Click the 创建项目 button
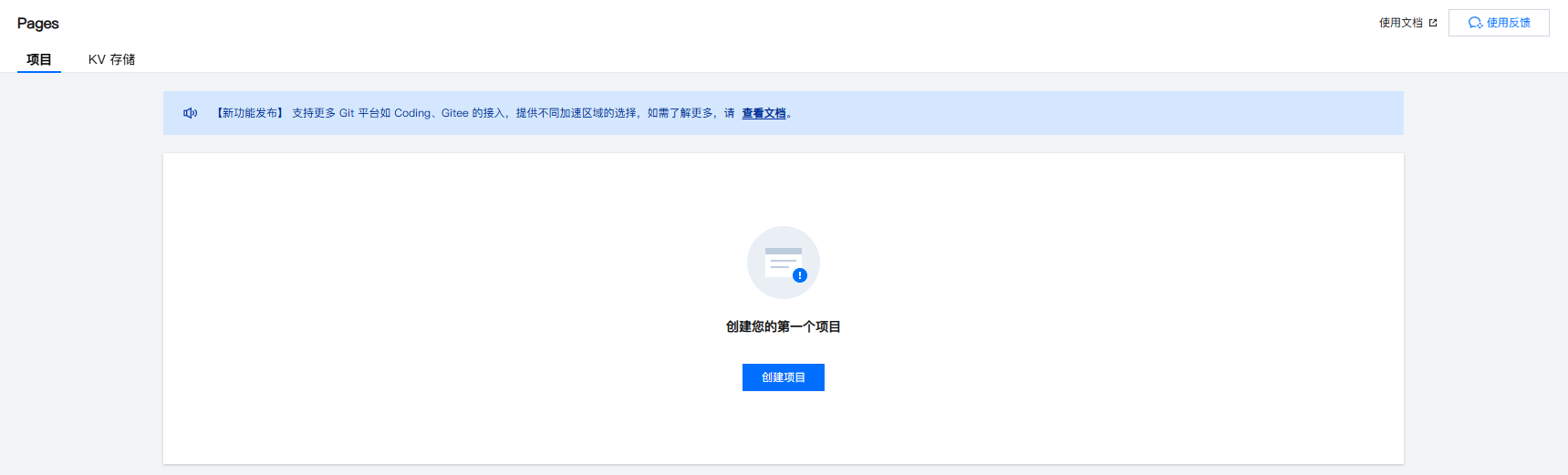The width and height of the screenshot is (1568, 475). coord(783,377)
